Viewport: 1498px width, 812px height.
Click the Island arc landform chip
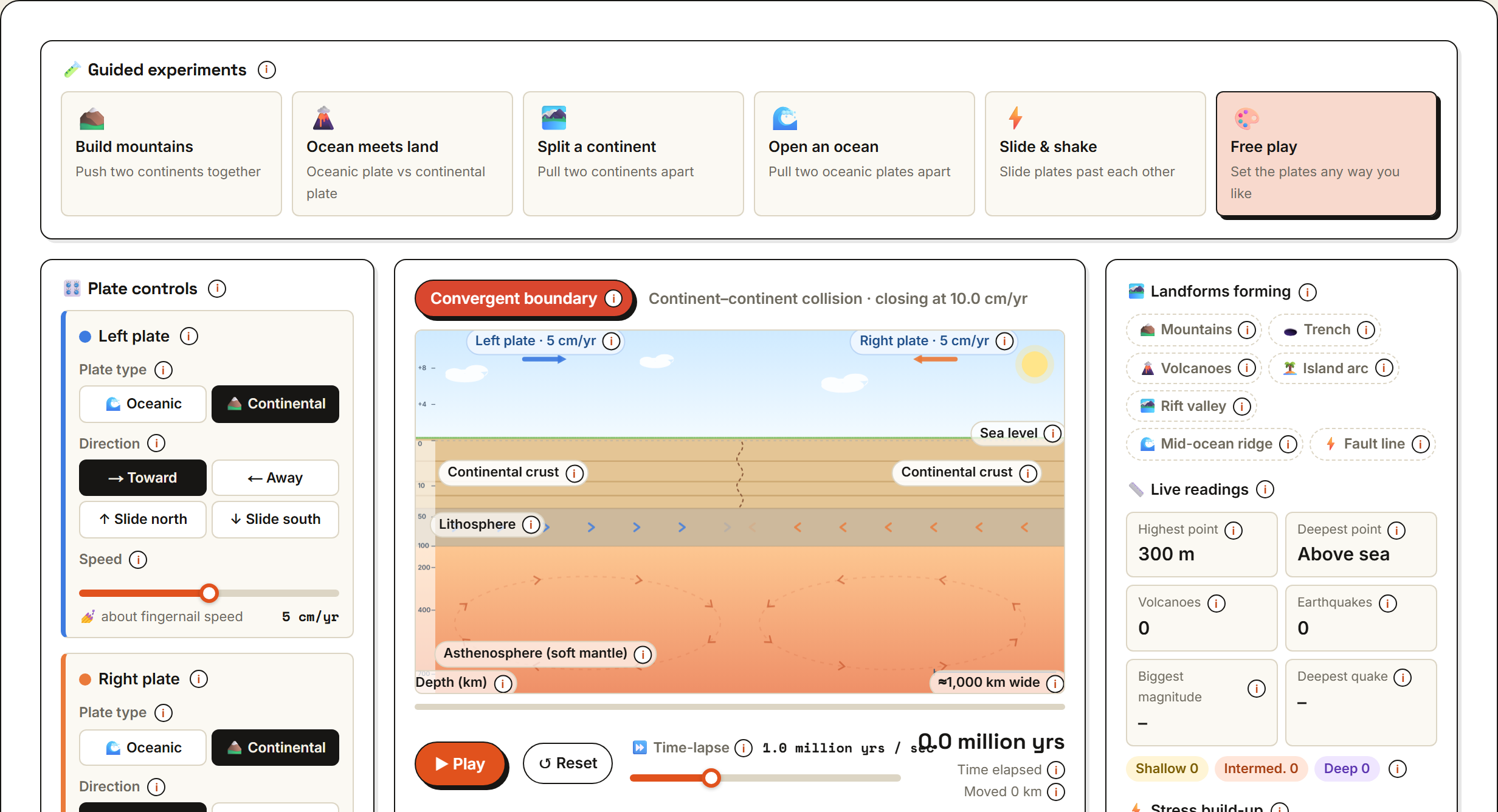[1334, 368]
